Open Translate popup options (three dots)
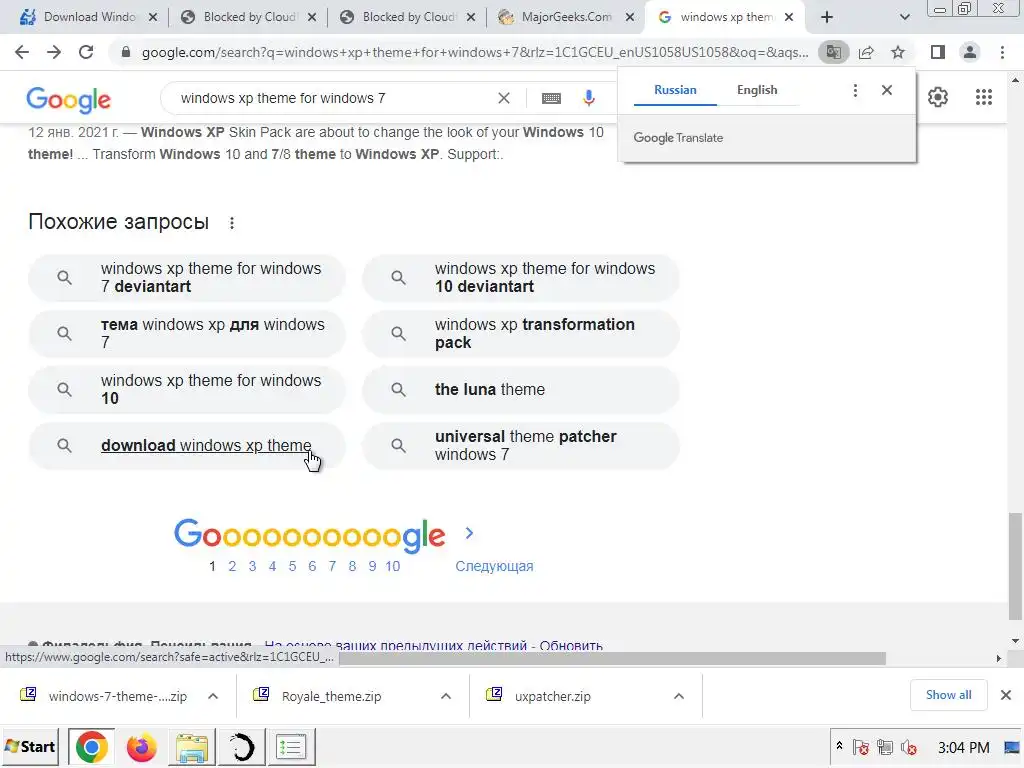Image resolution: width=1024 pixels, height=768 pixels. click(x=855, y=90)
